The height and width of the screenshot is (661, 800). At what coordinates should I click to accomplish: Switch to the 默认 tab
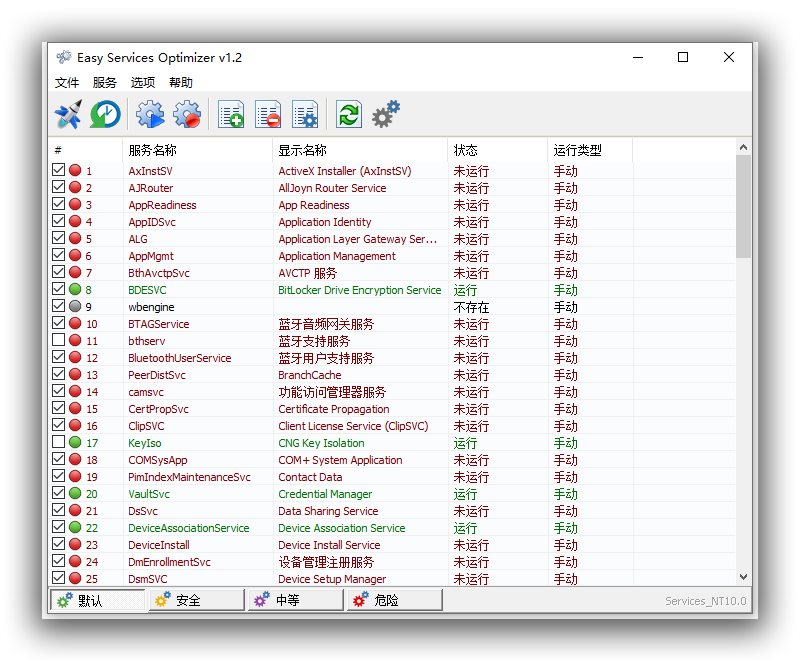click(x=97, y=600)
